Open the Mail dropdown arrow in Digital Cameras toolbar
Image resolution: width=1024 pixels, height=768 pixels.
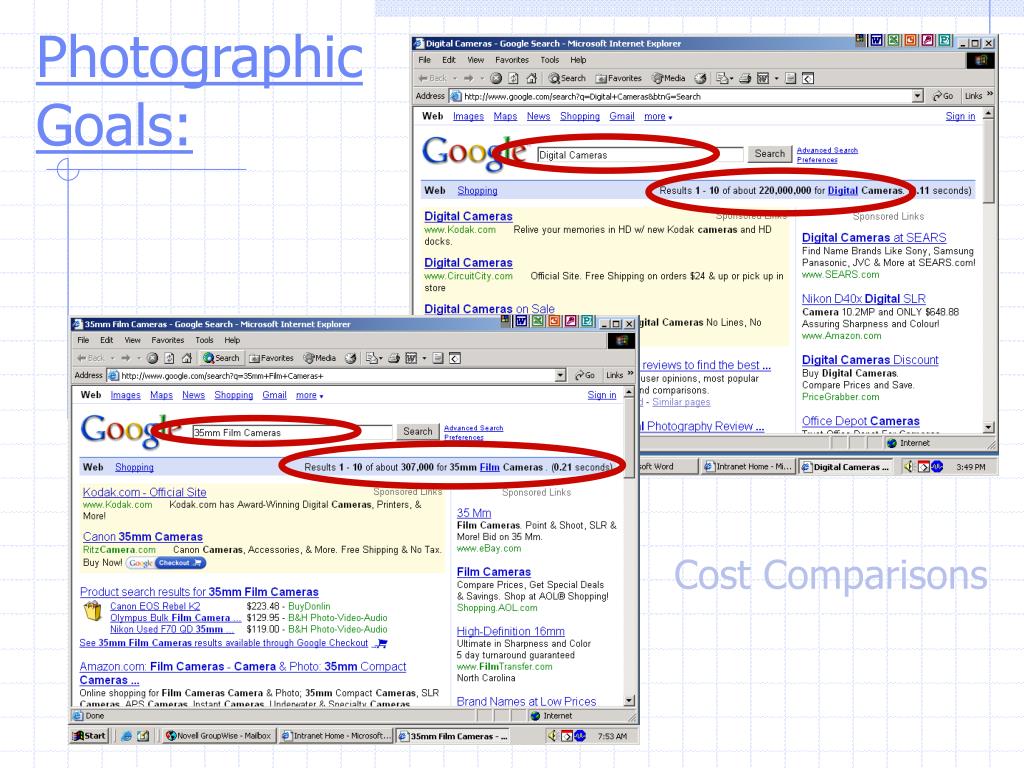coord(731,78)
